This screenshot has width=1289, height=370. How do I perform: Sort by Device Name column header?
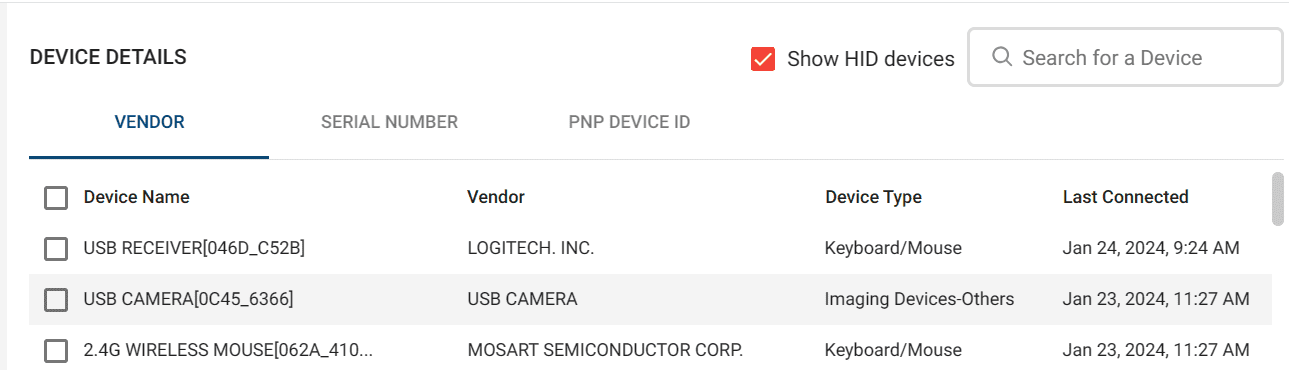pos(137,197)
